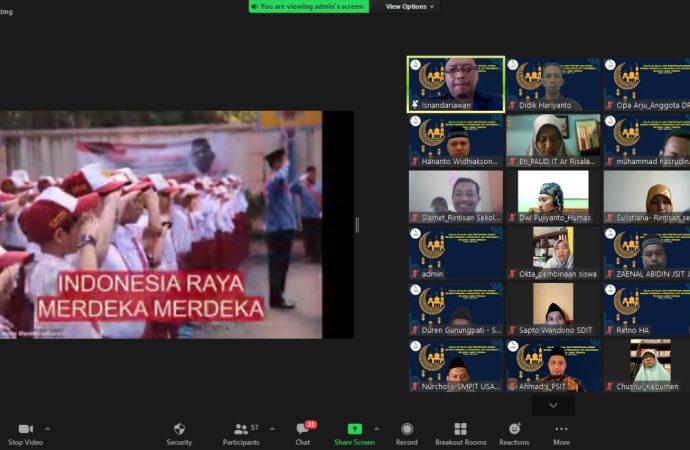The image size is (690, 450).
Task: Open the More three-dots menu
Action: click(x=562, y=428)
